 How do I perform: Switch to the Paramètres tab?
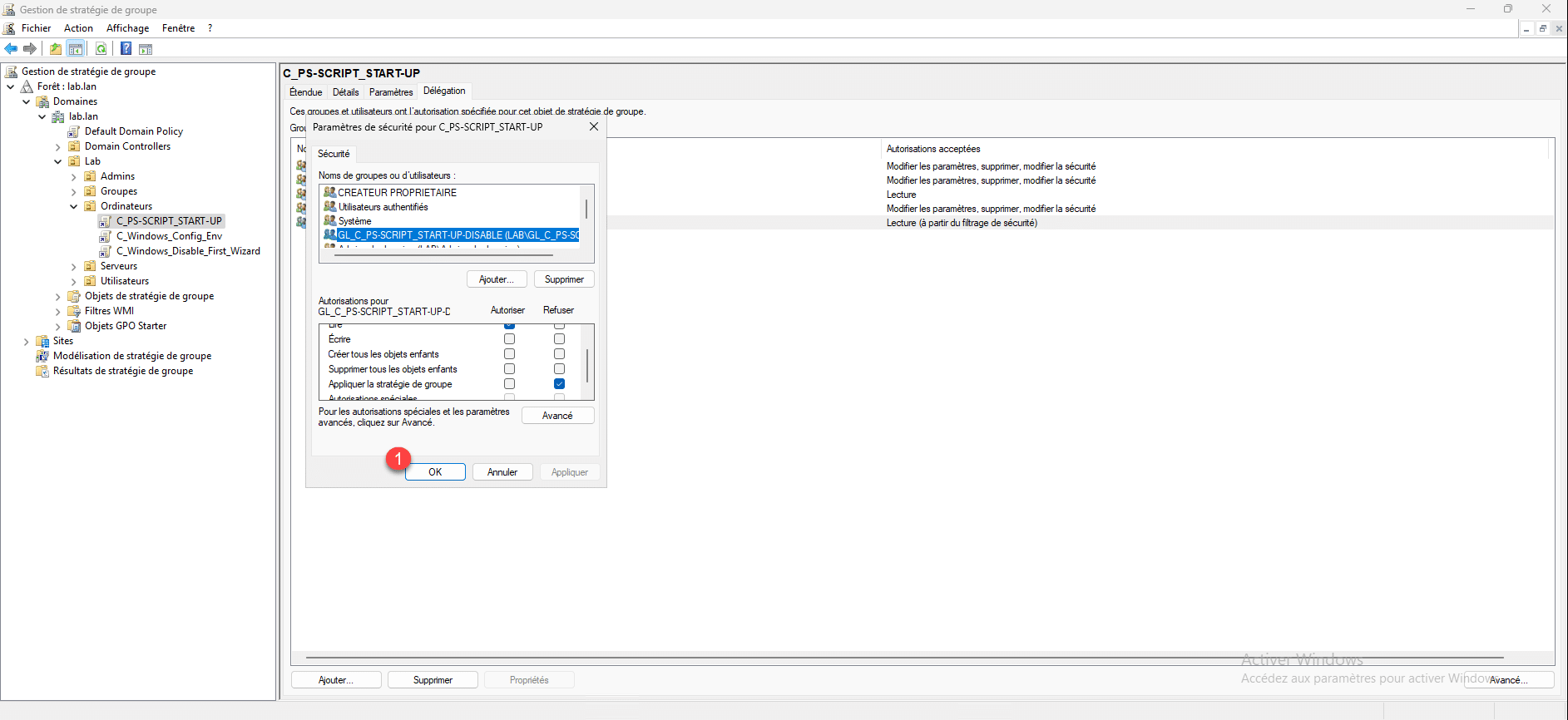coord(390,92)
